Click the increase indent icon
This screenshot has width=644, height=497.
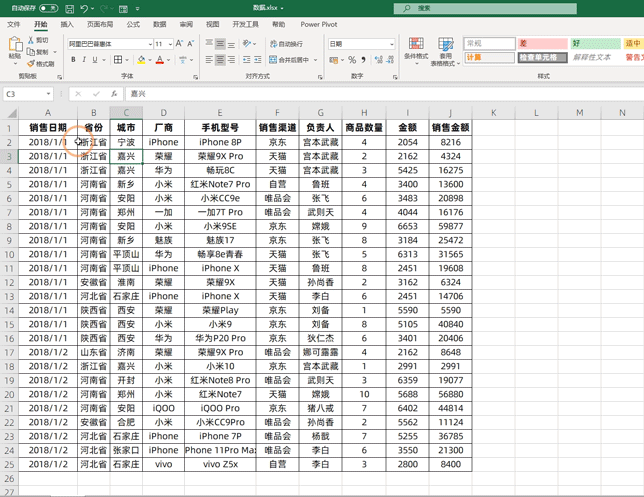pyautogui.click(x=258, y=60)
